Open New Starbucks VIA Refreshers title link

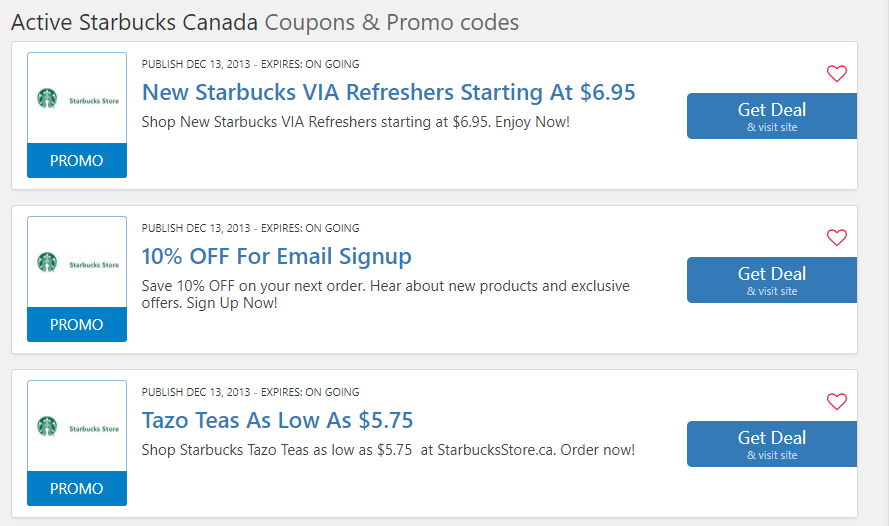[388, 92]
